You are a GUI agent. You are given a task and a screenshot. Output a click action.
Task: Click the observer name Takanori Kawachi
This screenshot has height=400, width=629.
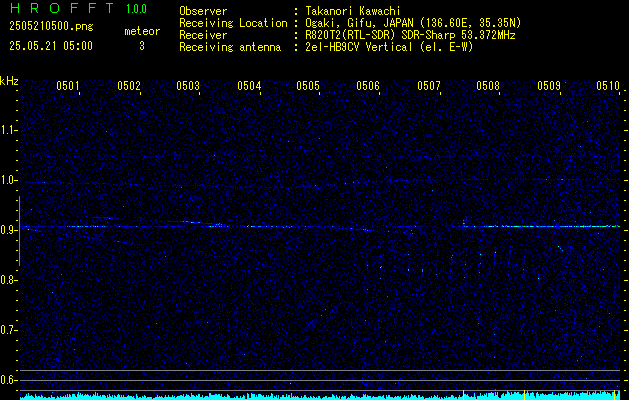[353, 11]
